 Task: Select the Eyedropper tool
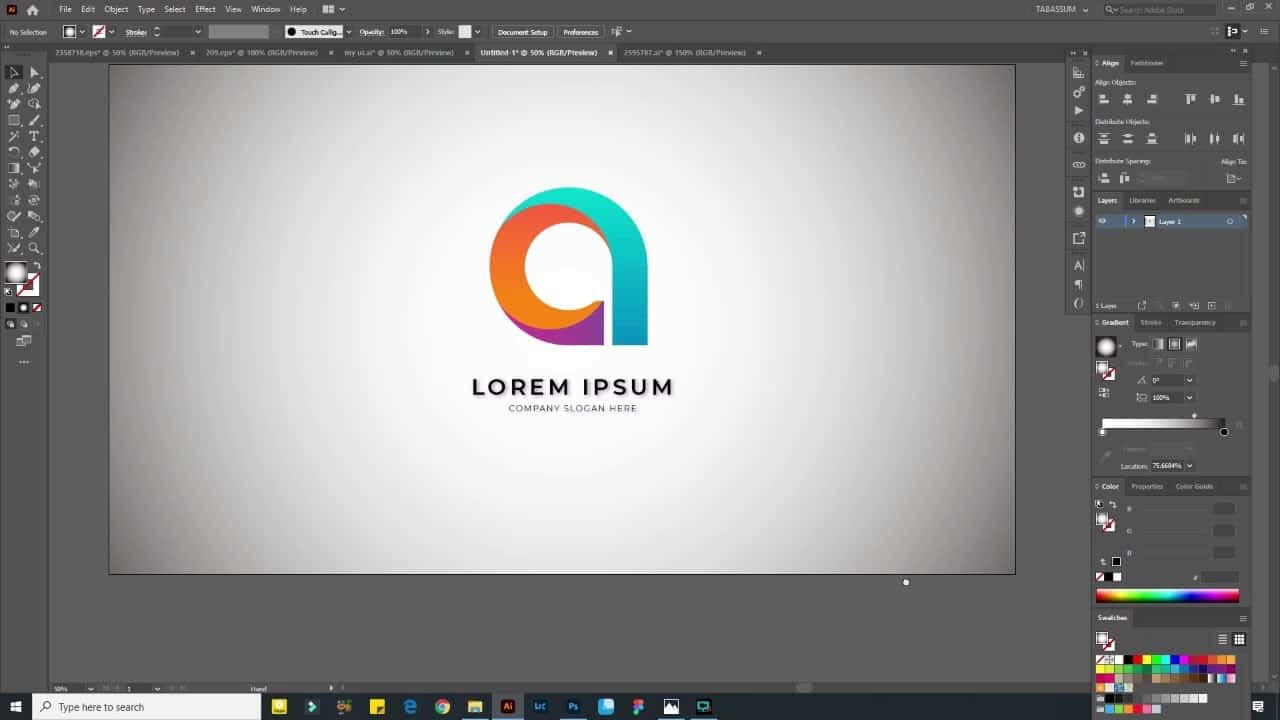tap(34, 232)
